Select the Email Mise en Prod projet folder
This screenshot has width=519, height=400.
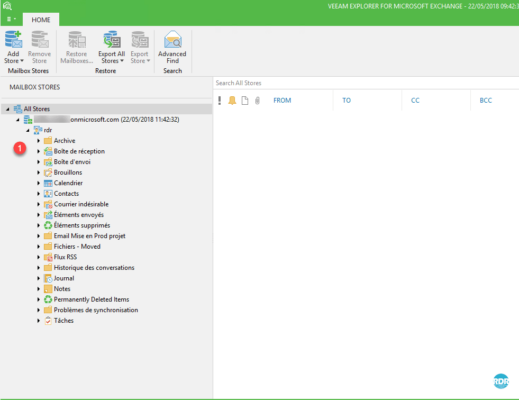[90, 236]
